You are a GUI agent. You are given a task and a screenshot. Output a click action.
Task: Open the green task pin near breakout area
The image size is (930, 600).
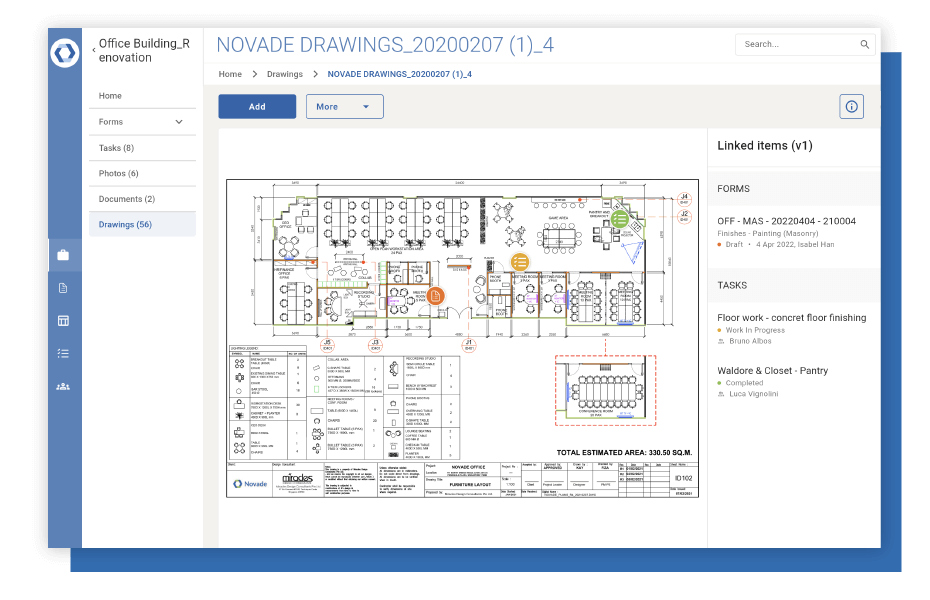[x=620, y=219]
